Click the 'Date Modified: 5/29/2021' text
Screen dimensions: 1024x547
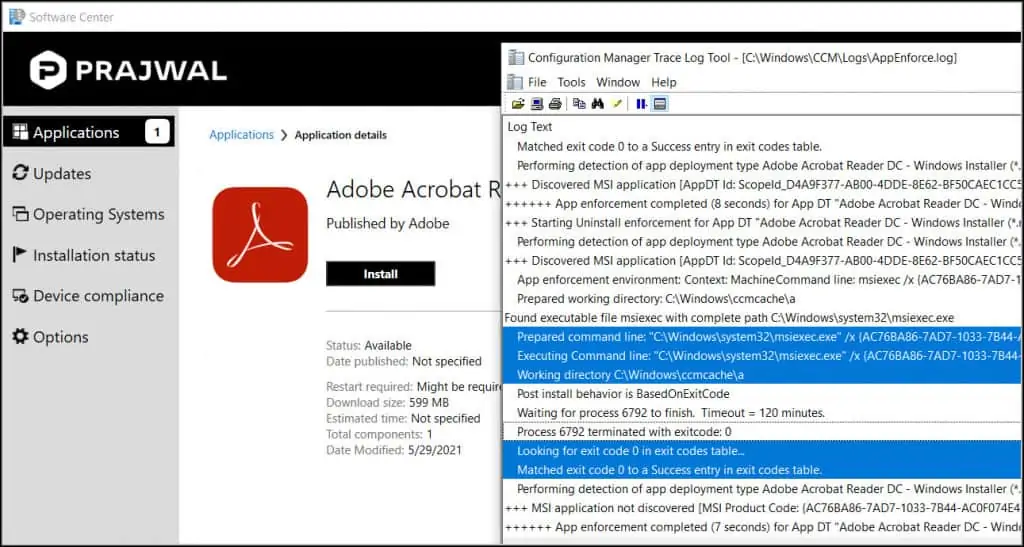click(394, 450)
